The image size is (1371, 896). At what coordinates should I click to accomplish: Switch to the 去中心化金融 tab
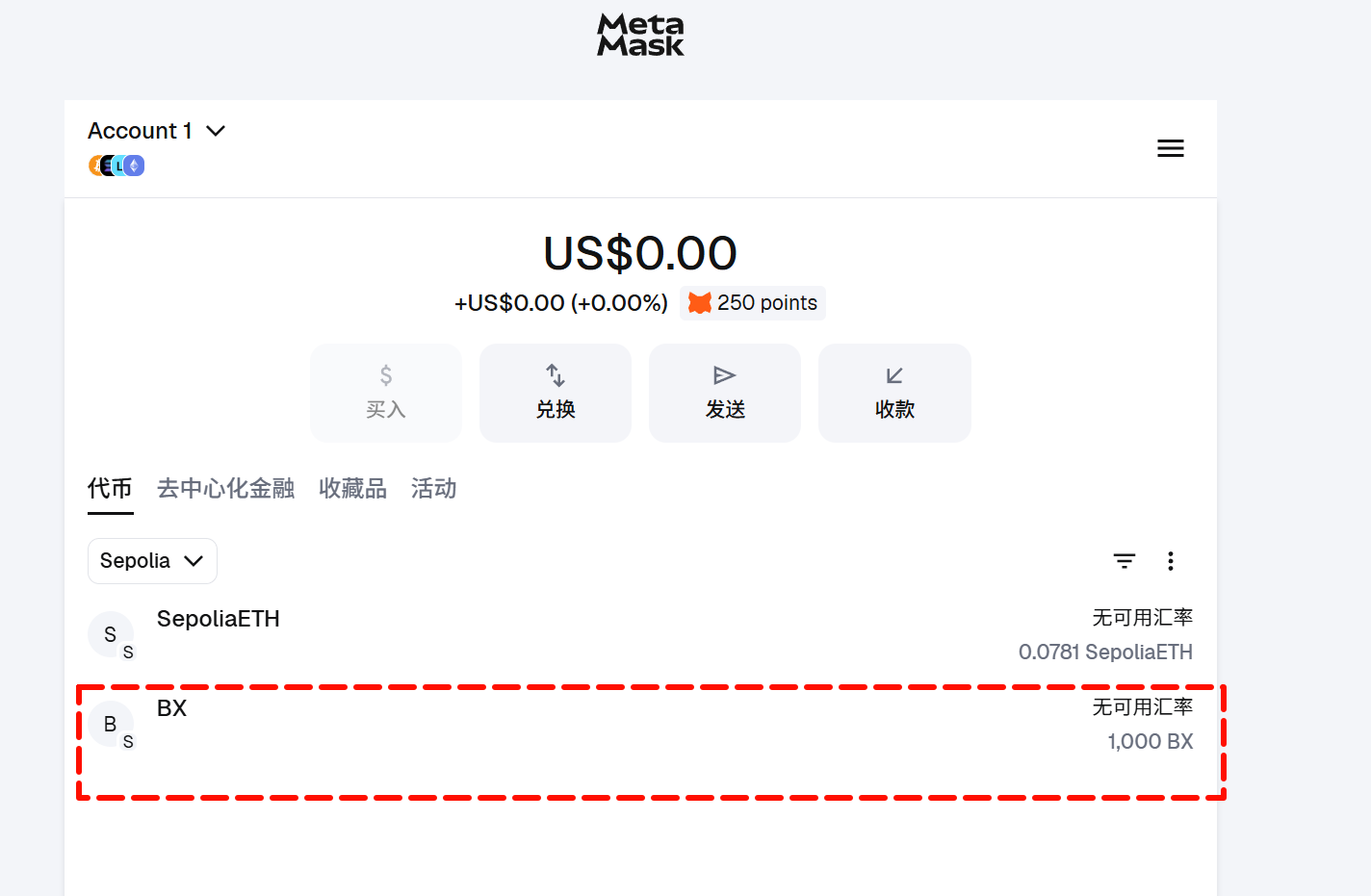225,489
